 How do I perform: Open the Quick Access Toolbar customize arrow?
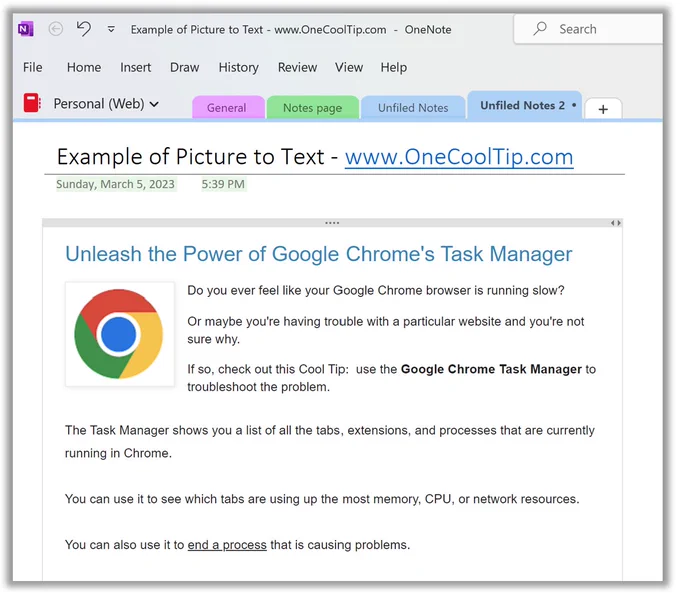click(111, 29)
